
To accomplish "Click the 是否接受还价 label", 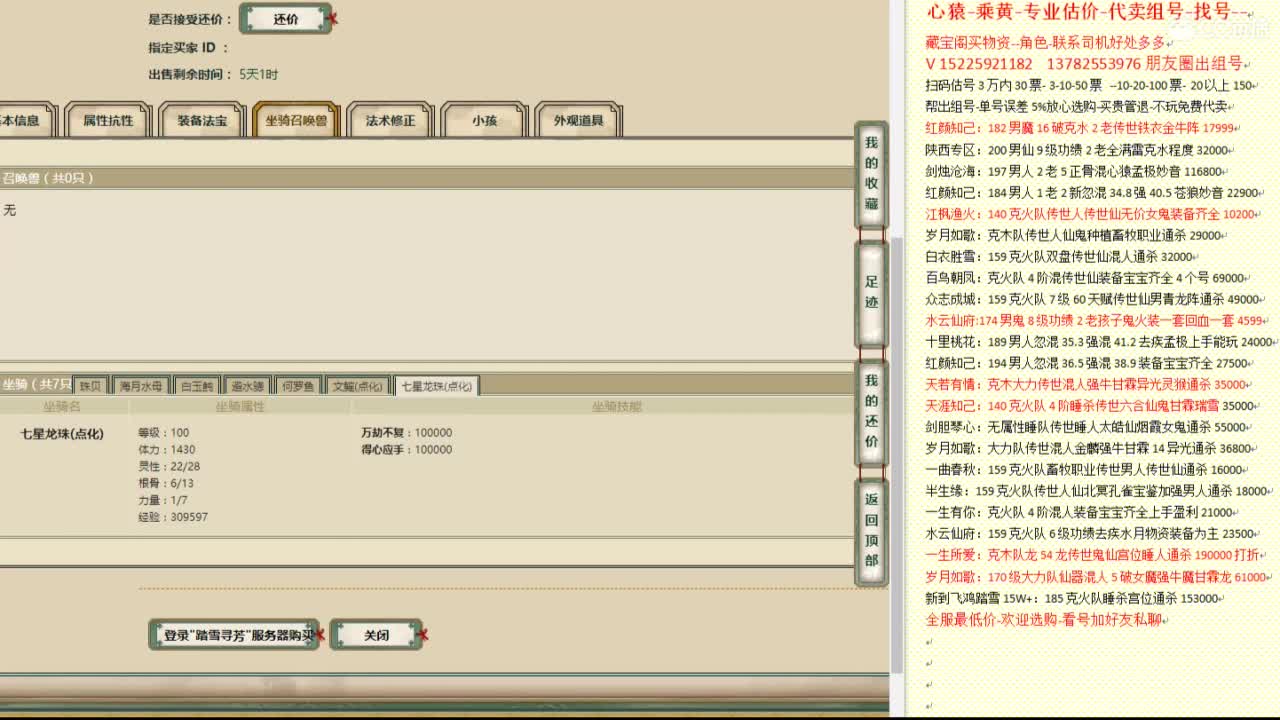I will click(x=190, y=20).
